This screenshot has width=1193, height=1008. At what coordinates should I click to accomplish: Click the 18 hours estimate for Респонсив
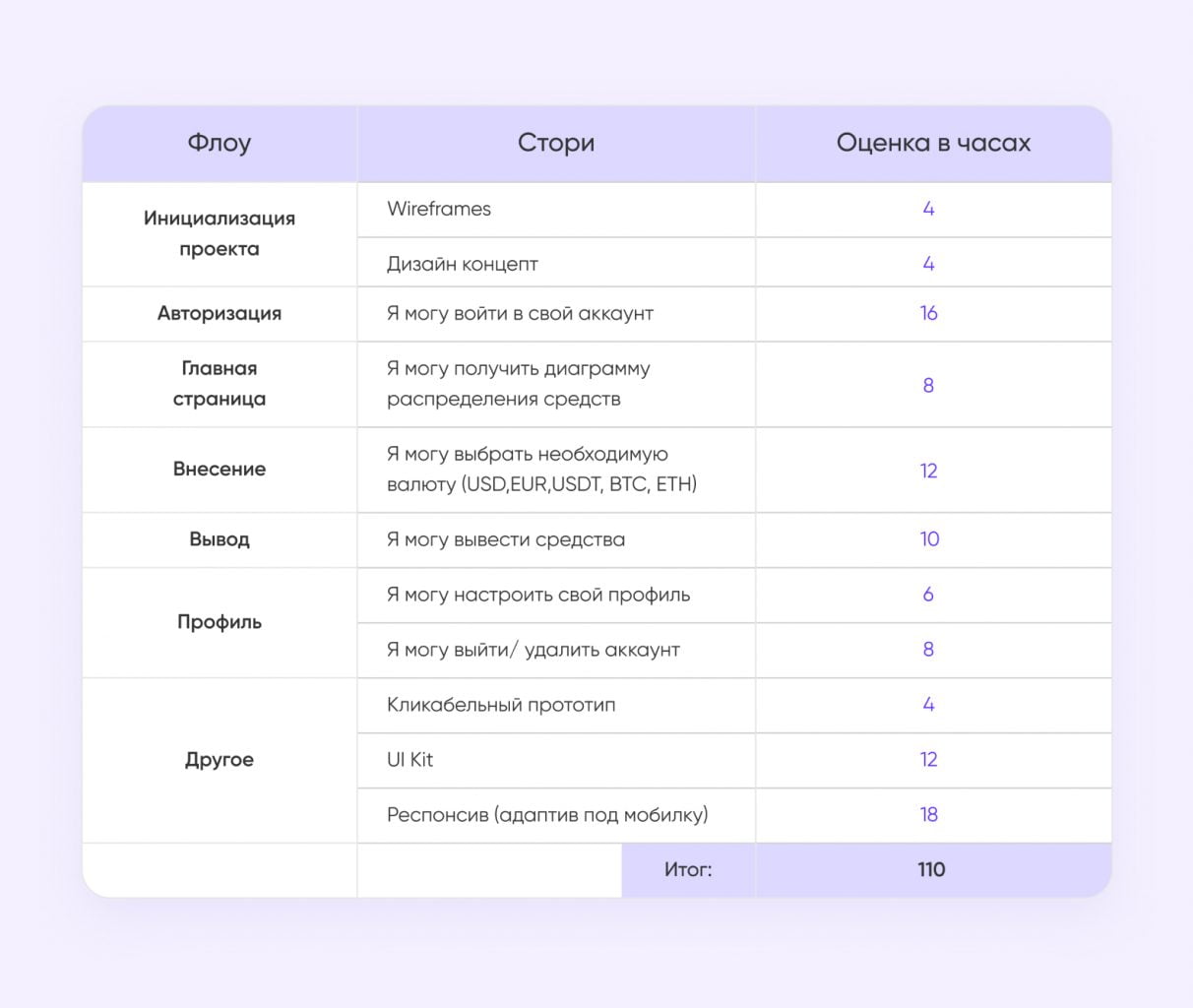coord(929,815)
